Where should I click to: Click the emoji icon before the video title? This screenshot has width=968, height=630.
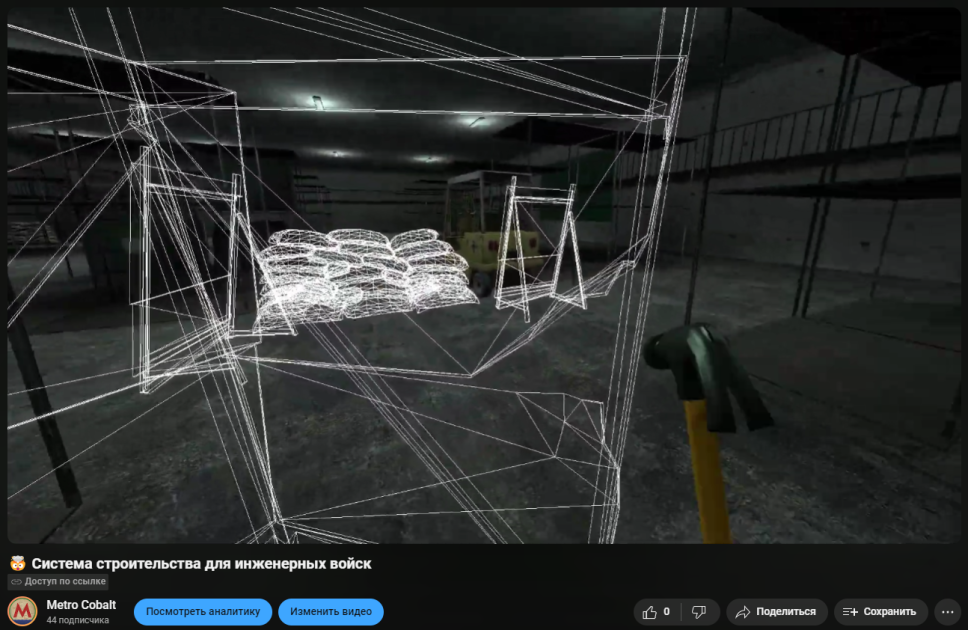coord(17,563)
